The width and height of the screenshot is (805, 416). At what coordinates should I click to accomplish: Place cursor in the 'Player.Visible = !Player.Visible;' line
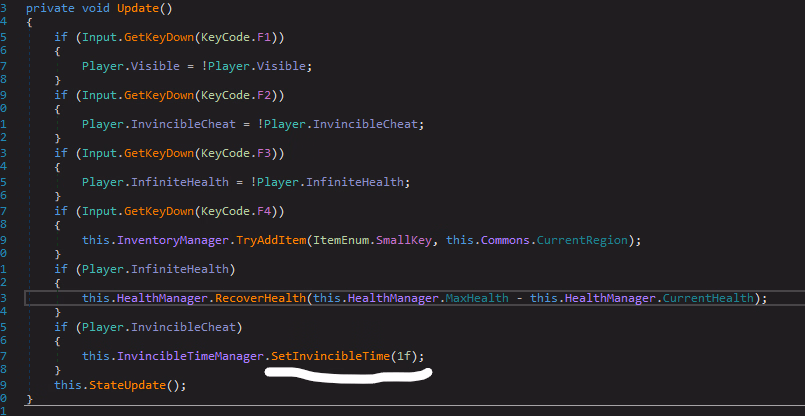click(197, 66)
